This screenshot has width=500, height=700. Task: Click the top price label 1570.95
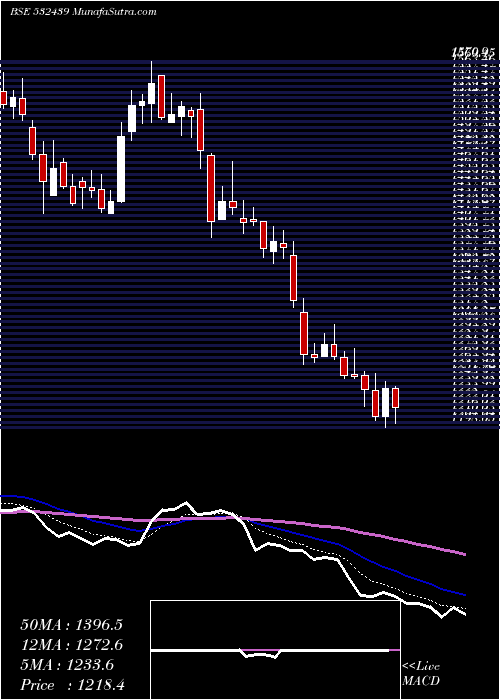point(474,53)
